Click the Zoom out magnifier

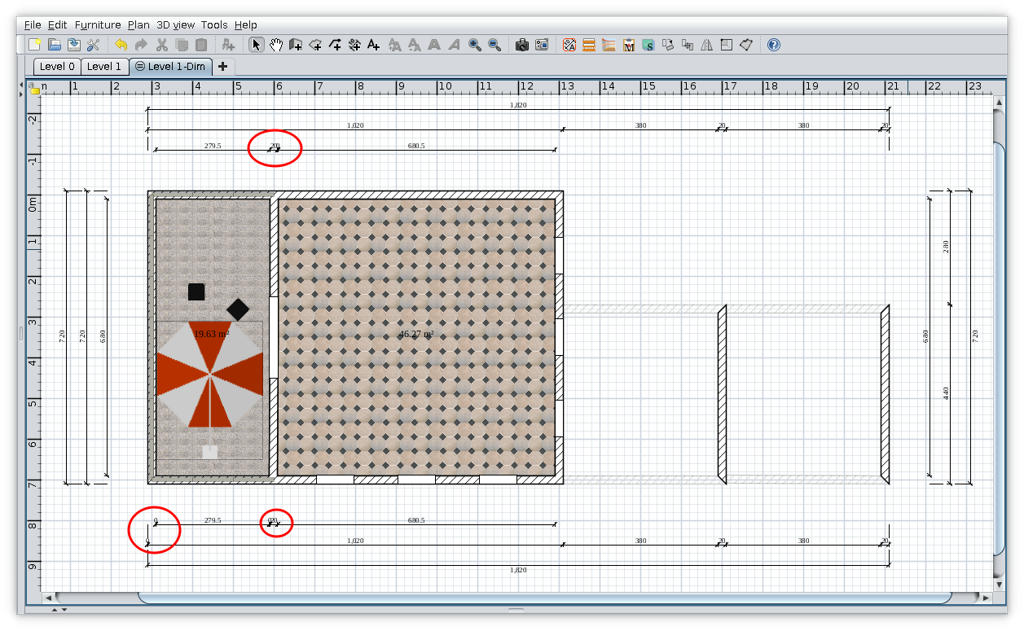point(494,45)
